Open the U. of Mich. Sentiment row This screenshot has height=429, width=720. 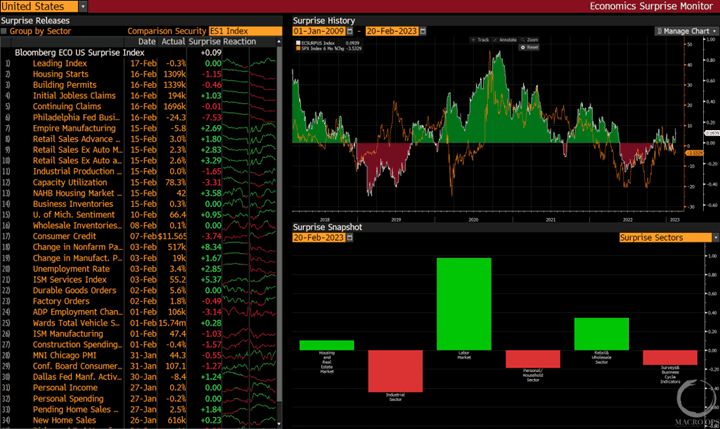coord(139,215)
